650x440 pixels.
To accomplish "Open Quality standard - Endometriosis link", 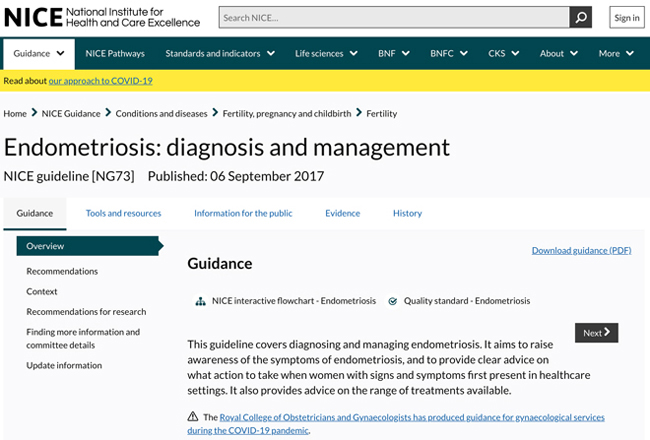I will [467, 301].
